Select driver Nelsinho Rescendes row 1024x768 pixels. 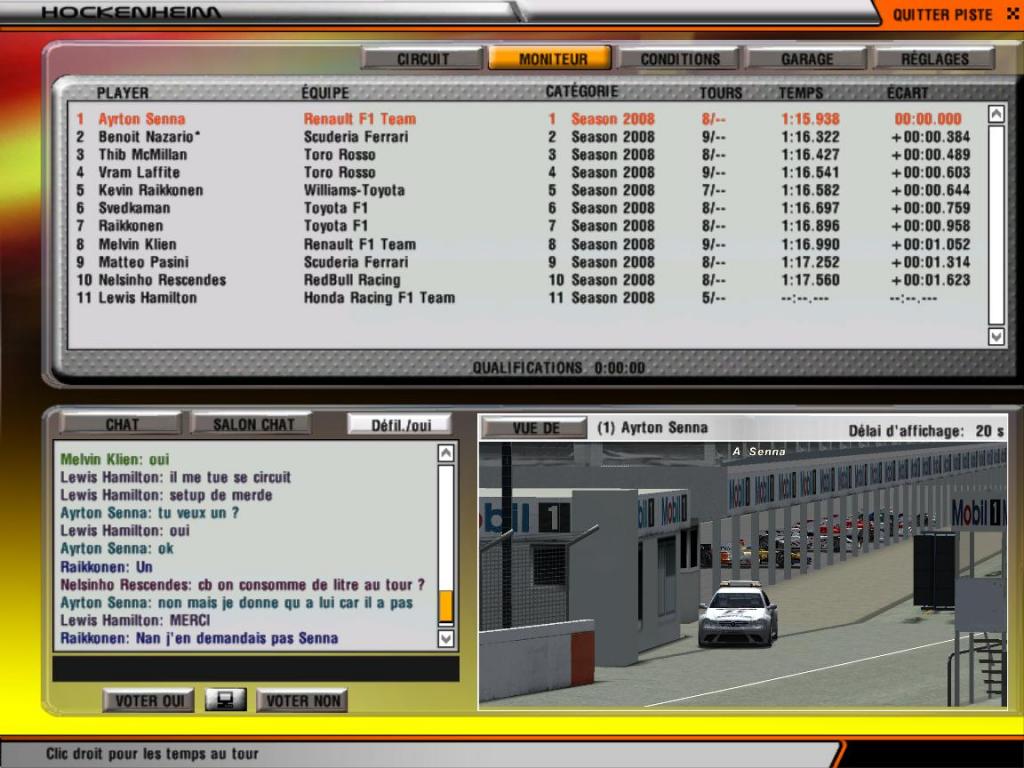click(526, 280)
